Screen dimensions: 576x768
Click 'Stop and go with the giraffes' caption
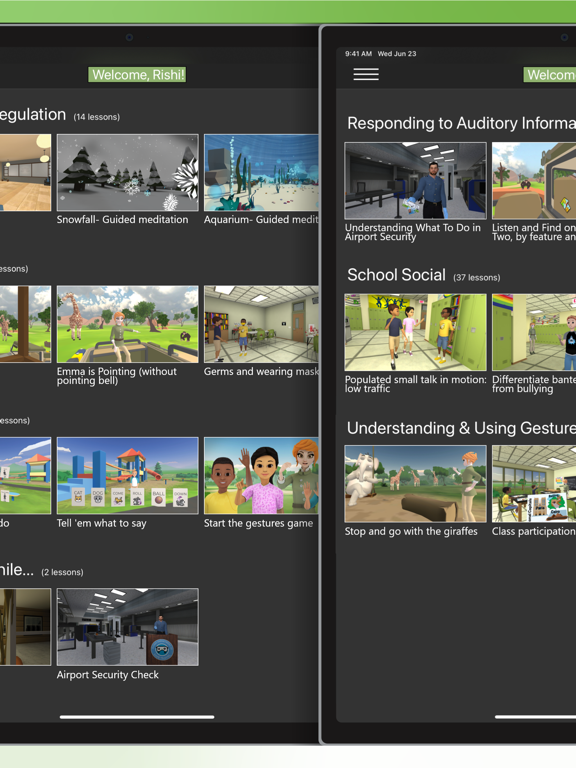pos(411,531)
